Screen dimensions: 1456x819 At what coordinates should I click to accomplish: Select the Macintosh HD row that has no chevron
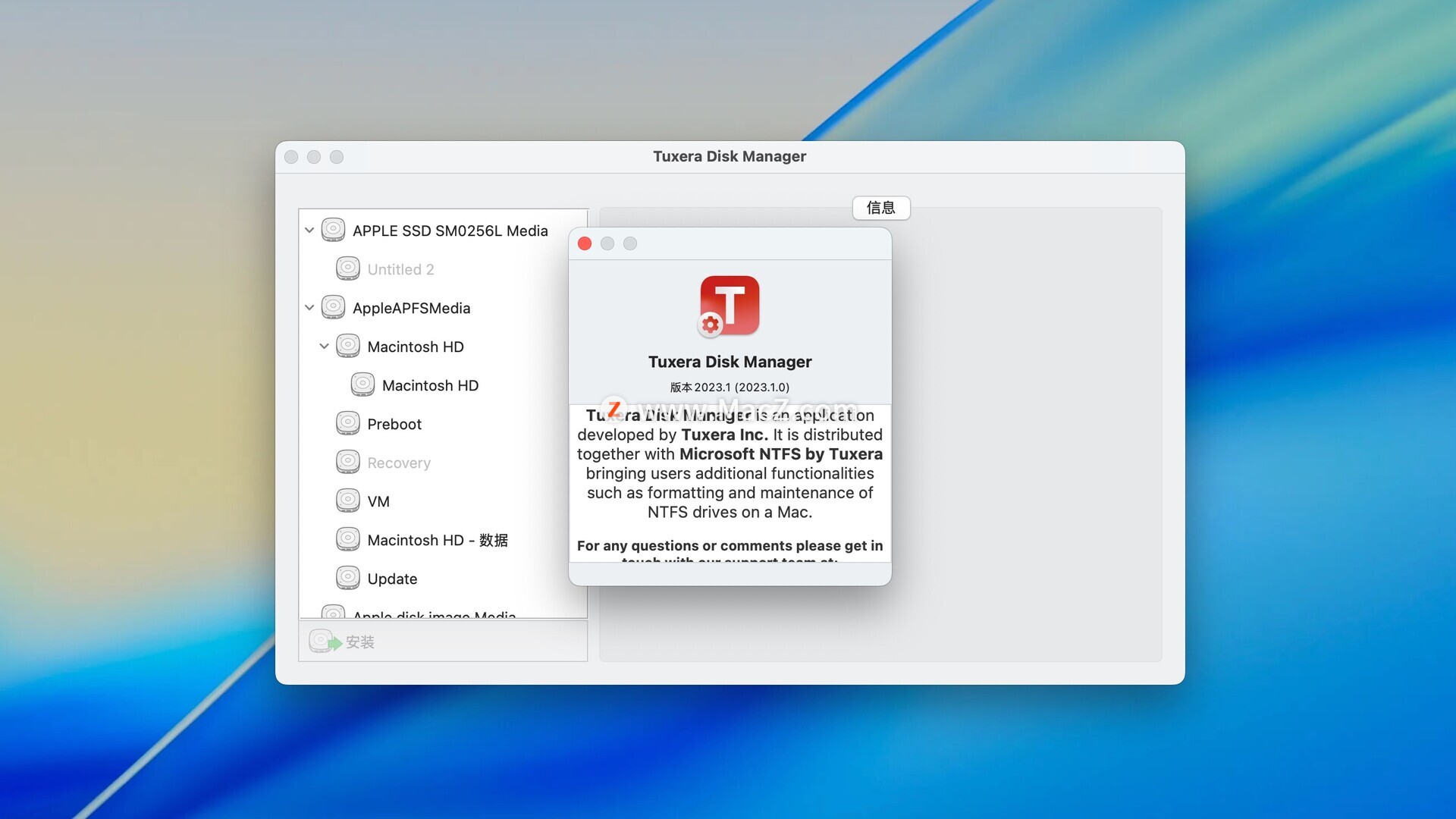coord(444,385)
